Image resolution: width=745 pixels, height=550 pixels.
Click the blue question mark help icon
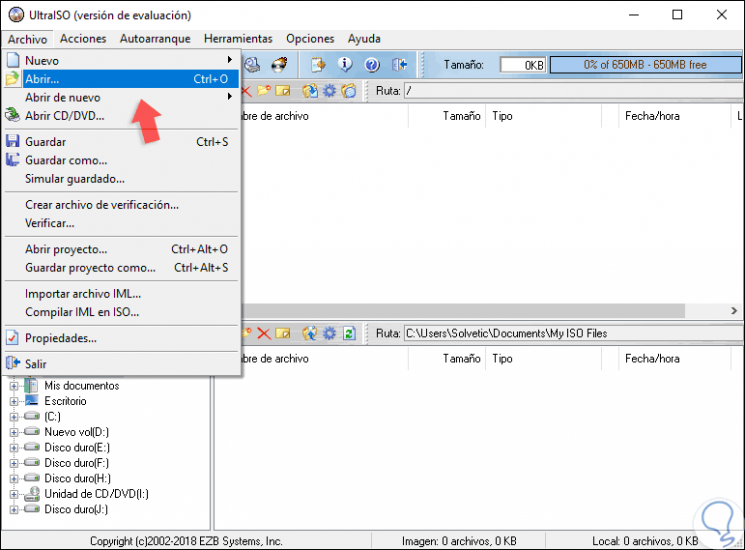point(372,65)
